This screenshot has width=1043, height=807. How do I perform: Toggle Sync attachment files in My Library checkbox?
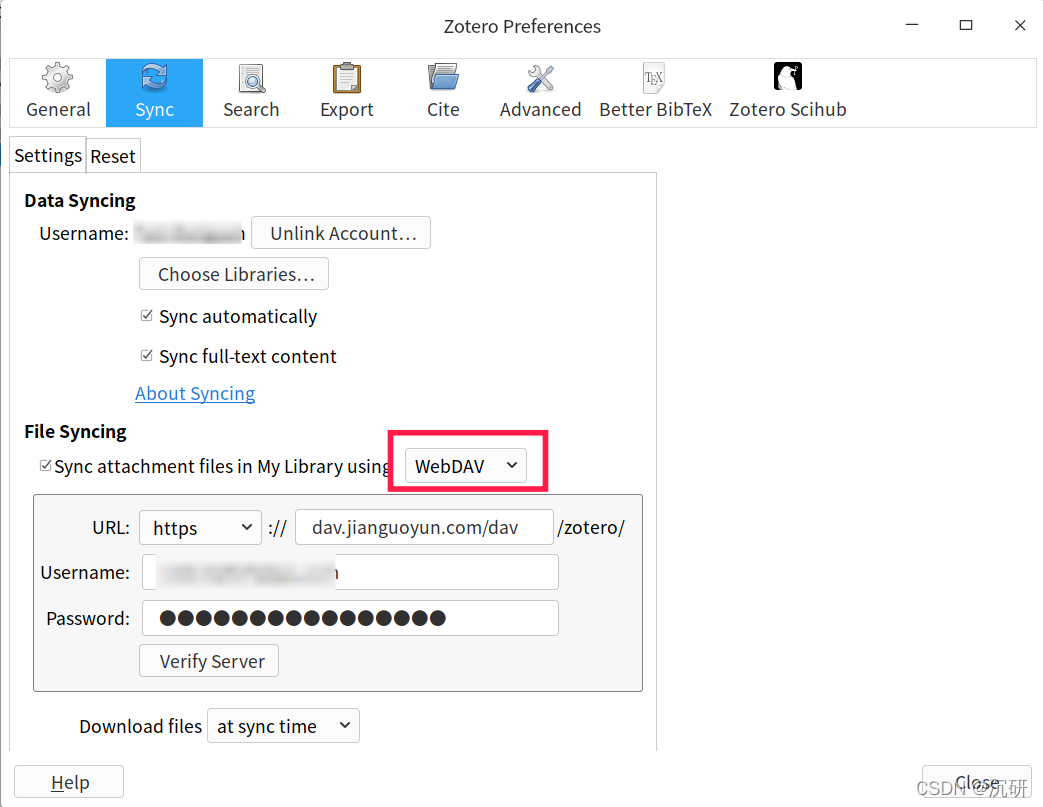coord(45,466)
